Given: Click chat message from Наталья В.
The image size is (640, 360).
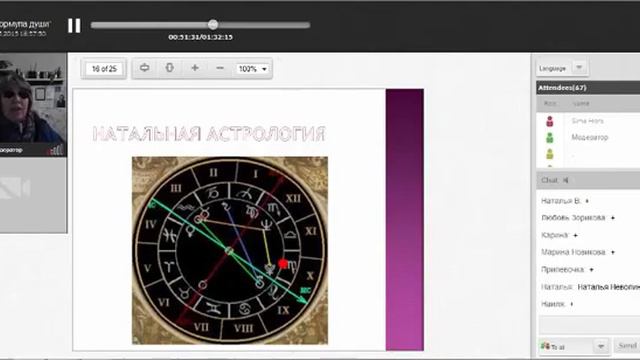Looking at the screenshot, I should (565, 201).
